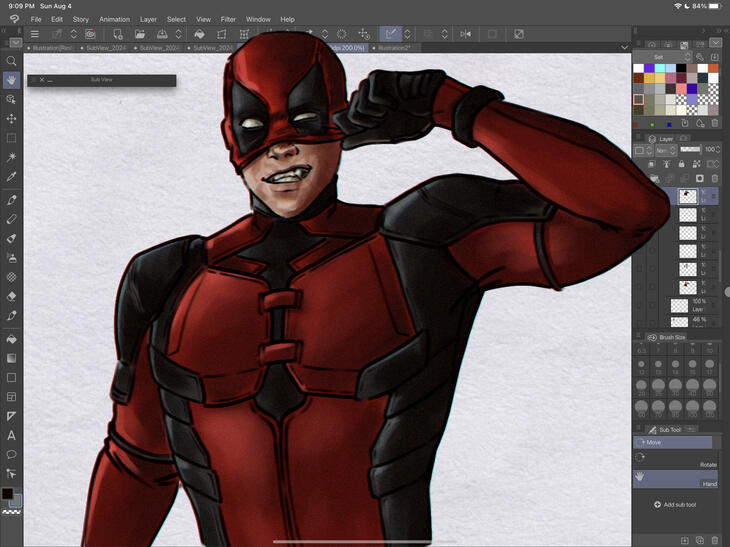Open the layer color palette dropdown

[x=642, y=150]
